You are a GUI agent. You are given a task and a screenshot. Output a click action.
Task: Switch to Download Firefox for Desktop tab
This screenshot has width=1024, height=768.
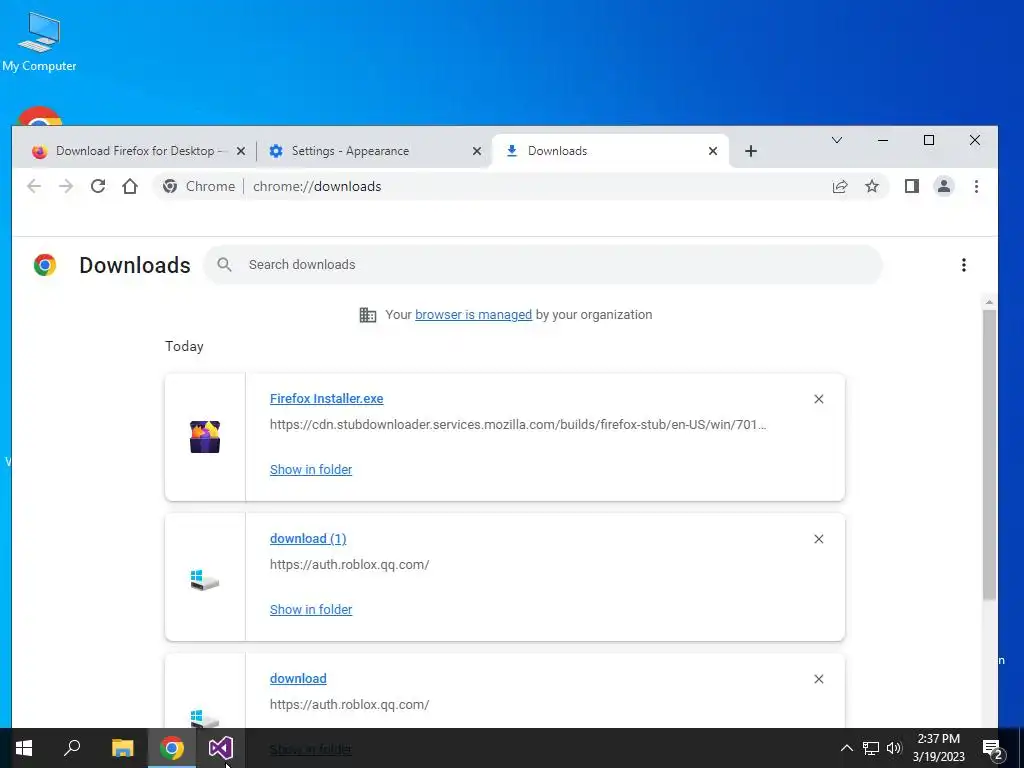click(x=138, y=151)
